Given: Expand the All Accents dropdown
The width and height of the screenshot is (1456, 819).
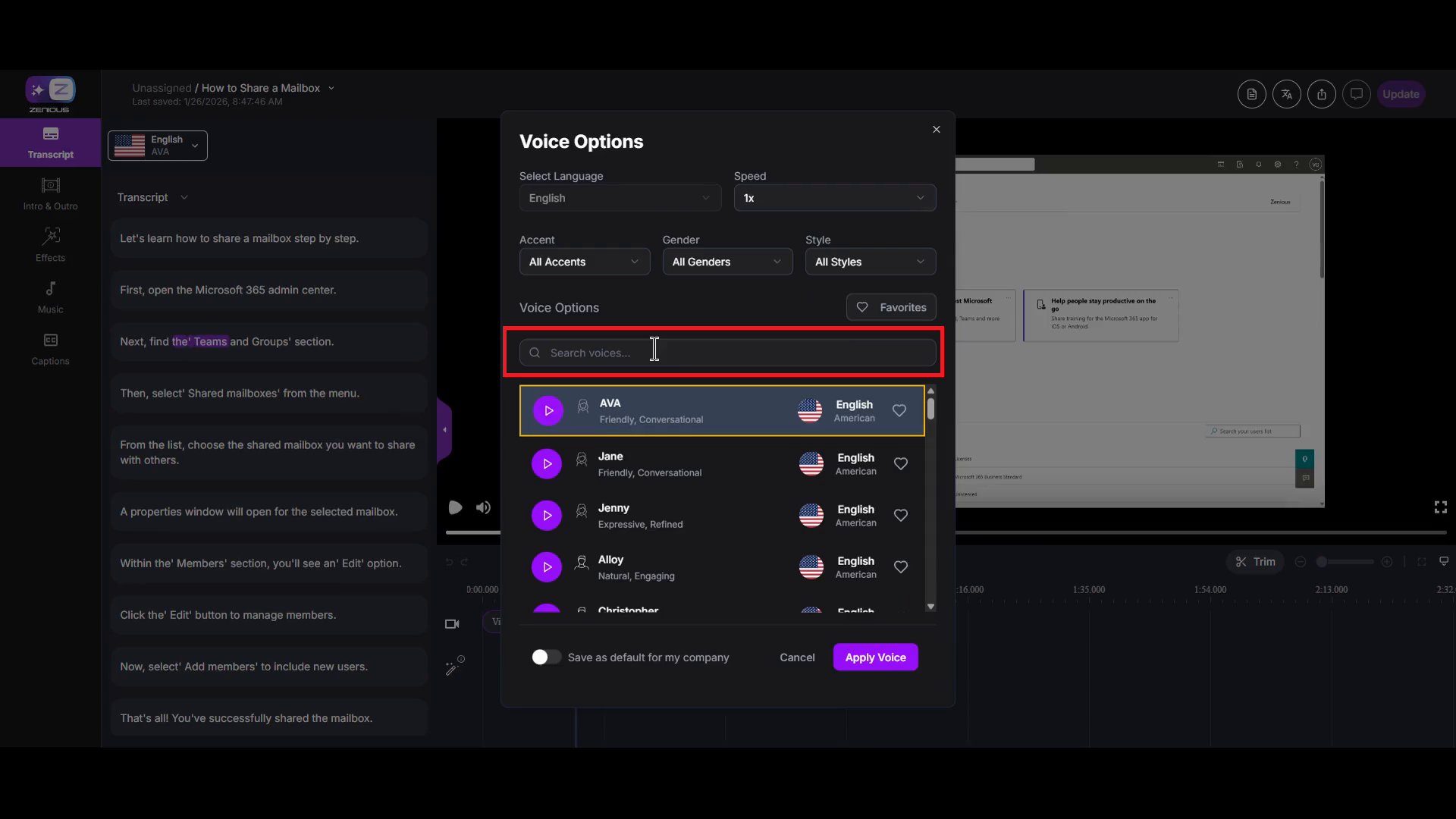Looking at the screenshot, I should point(584,262).
